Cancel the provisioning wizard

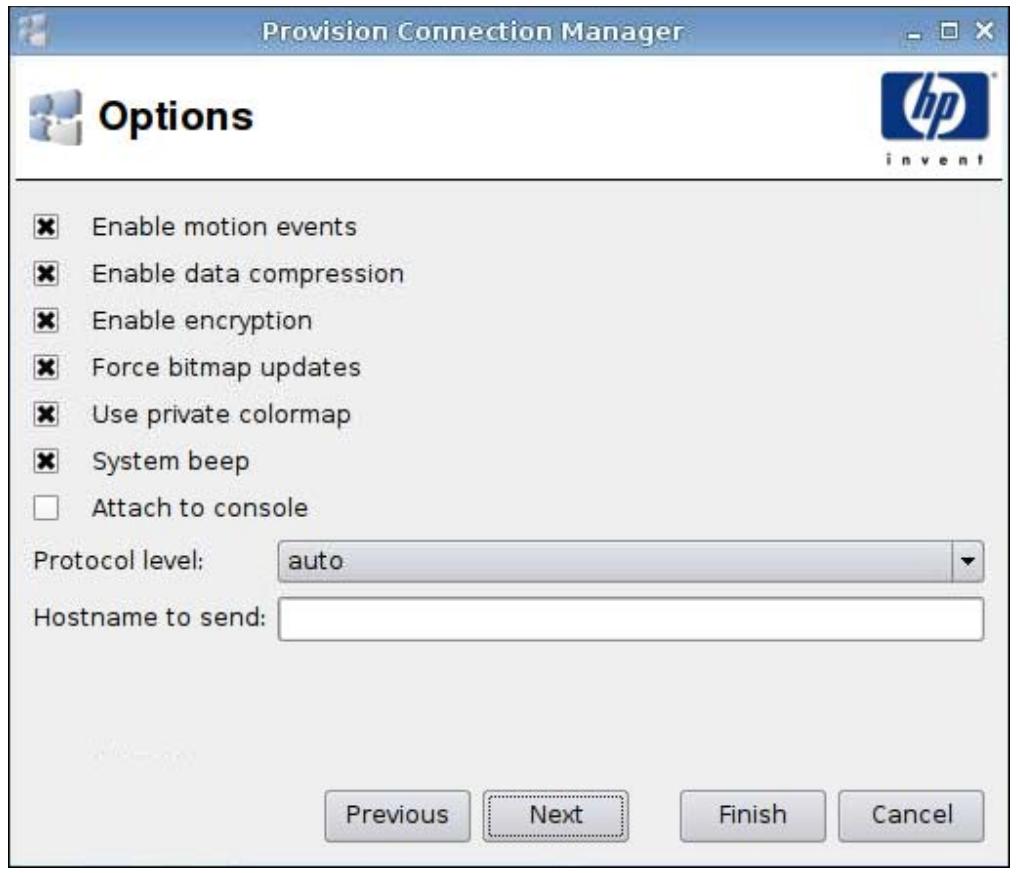(911, 815)
